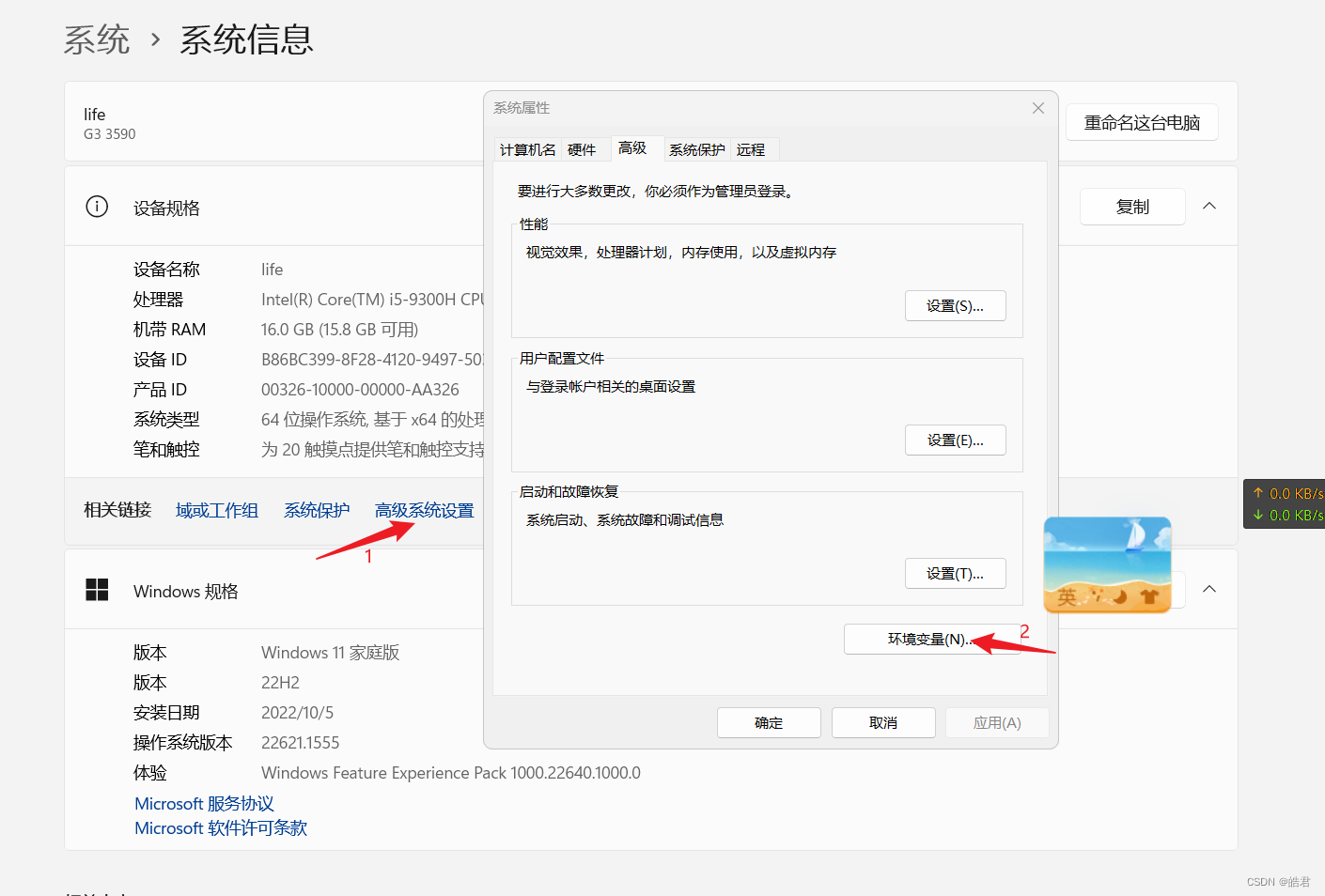
Task: Click the upload speed 0.0 KB/s indicator
Action: pos(1287,493)
